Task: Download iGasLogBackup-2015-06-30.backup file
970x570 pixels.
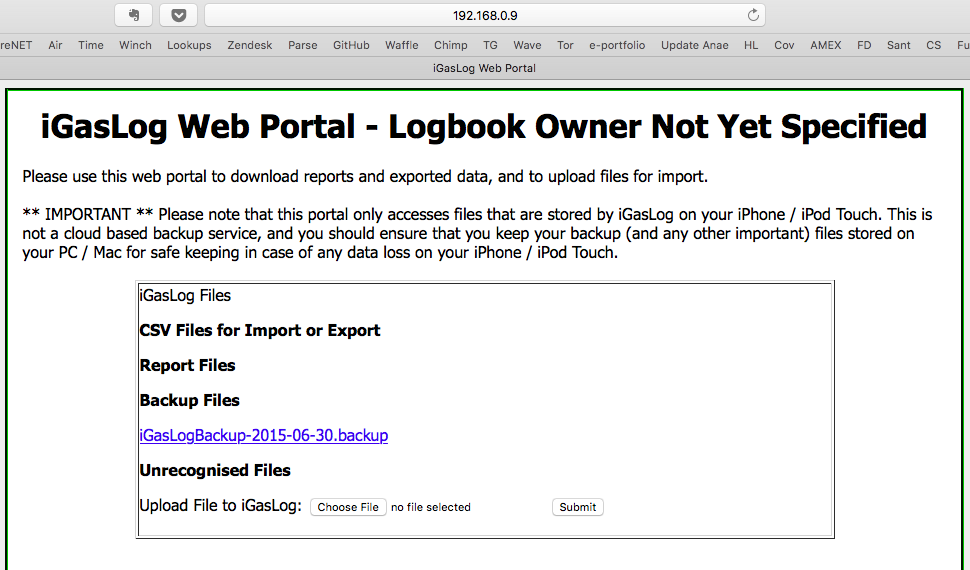Action: click(264, 435)
